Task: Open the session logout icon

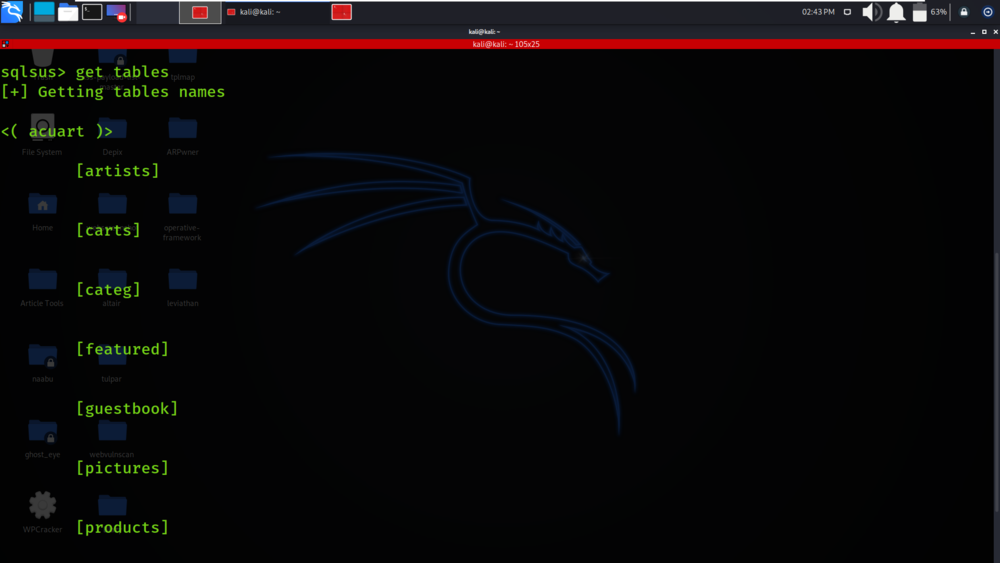Action: [x=988, y=11]
